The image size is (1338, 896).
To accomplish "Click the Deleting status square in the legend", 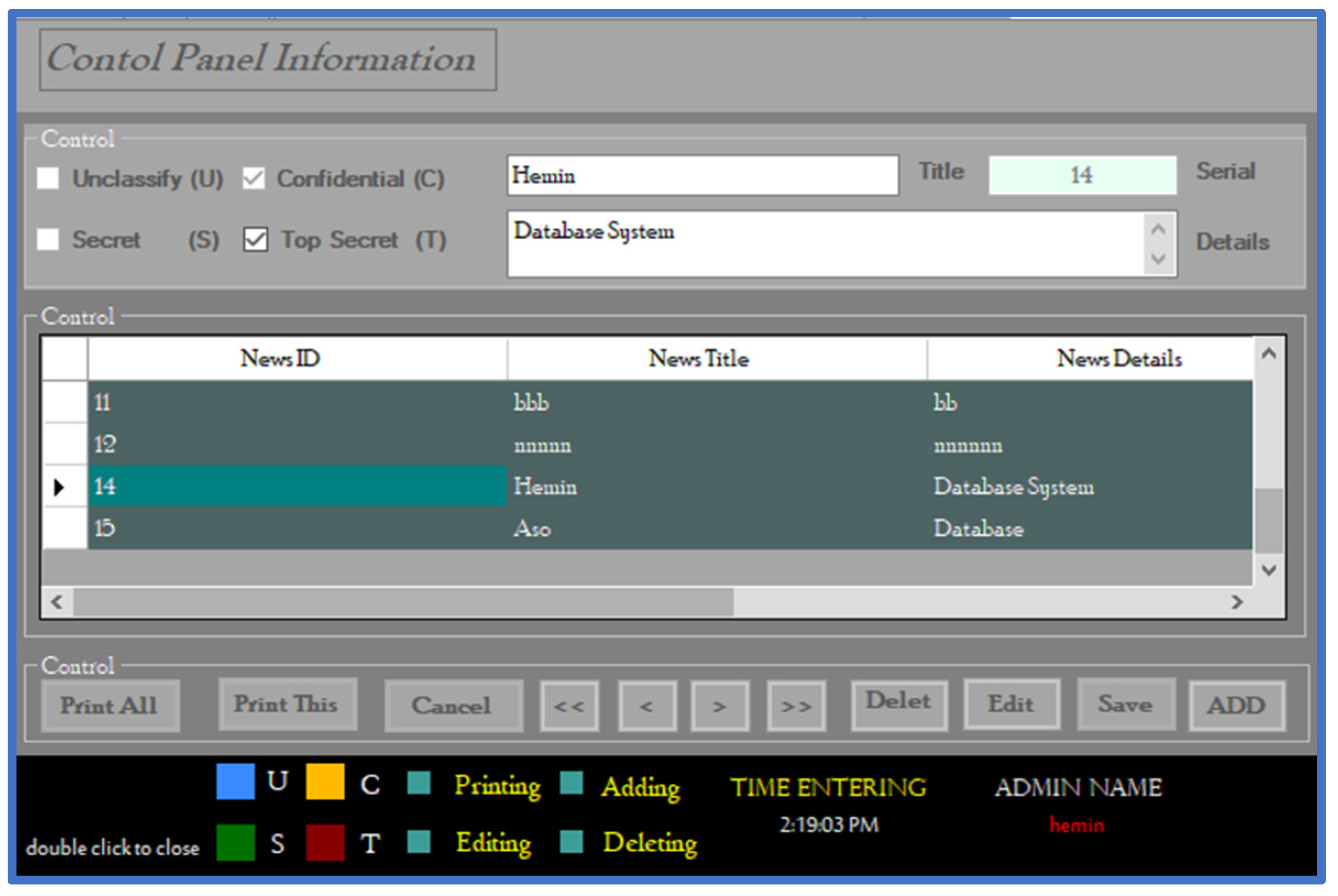I will [571, 841].
